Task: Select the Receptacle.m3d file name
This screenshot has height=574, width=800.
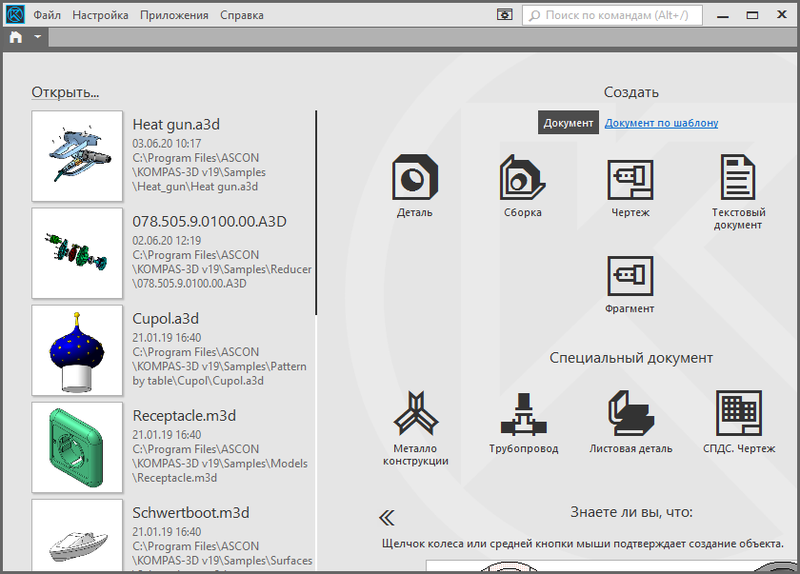Action: (184, 416)
